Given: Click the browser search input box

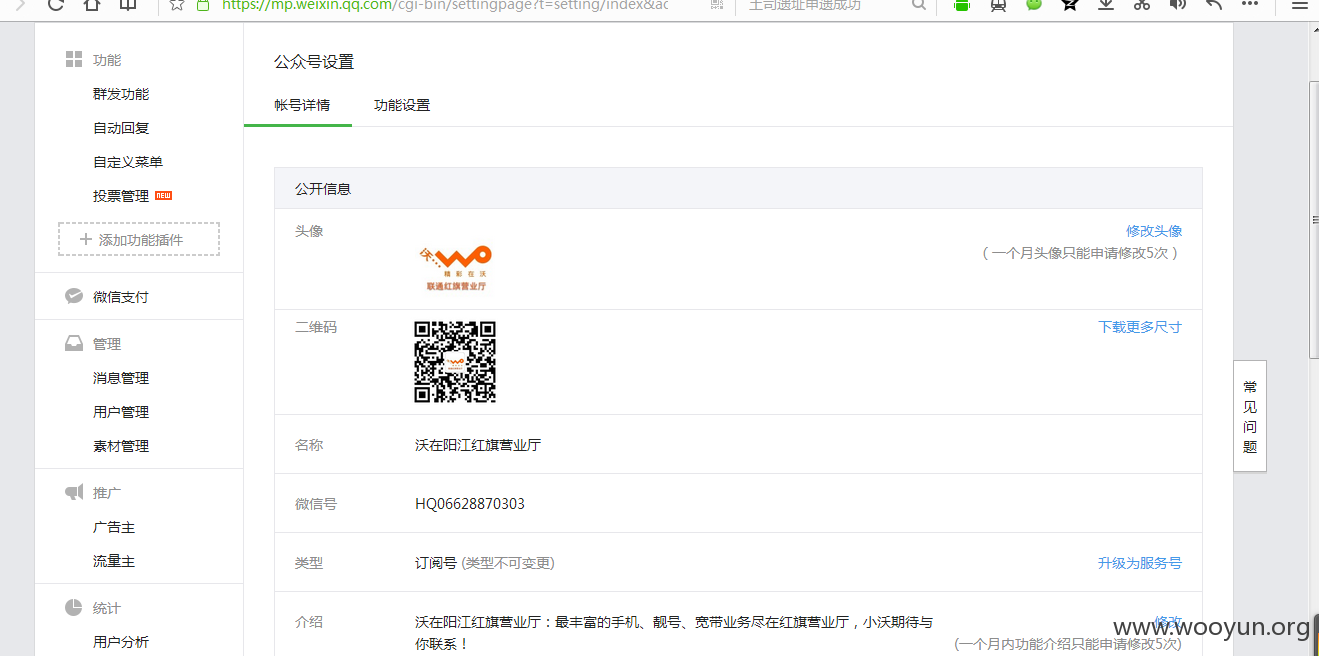Looking at the screenshot, I should coord(828,5).
